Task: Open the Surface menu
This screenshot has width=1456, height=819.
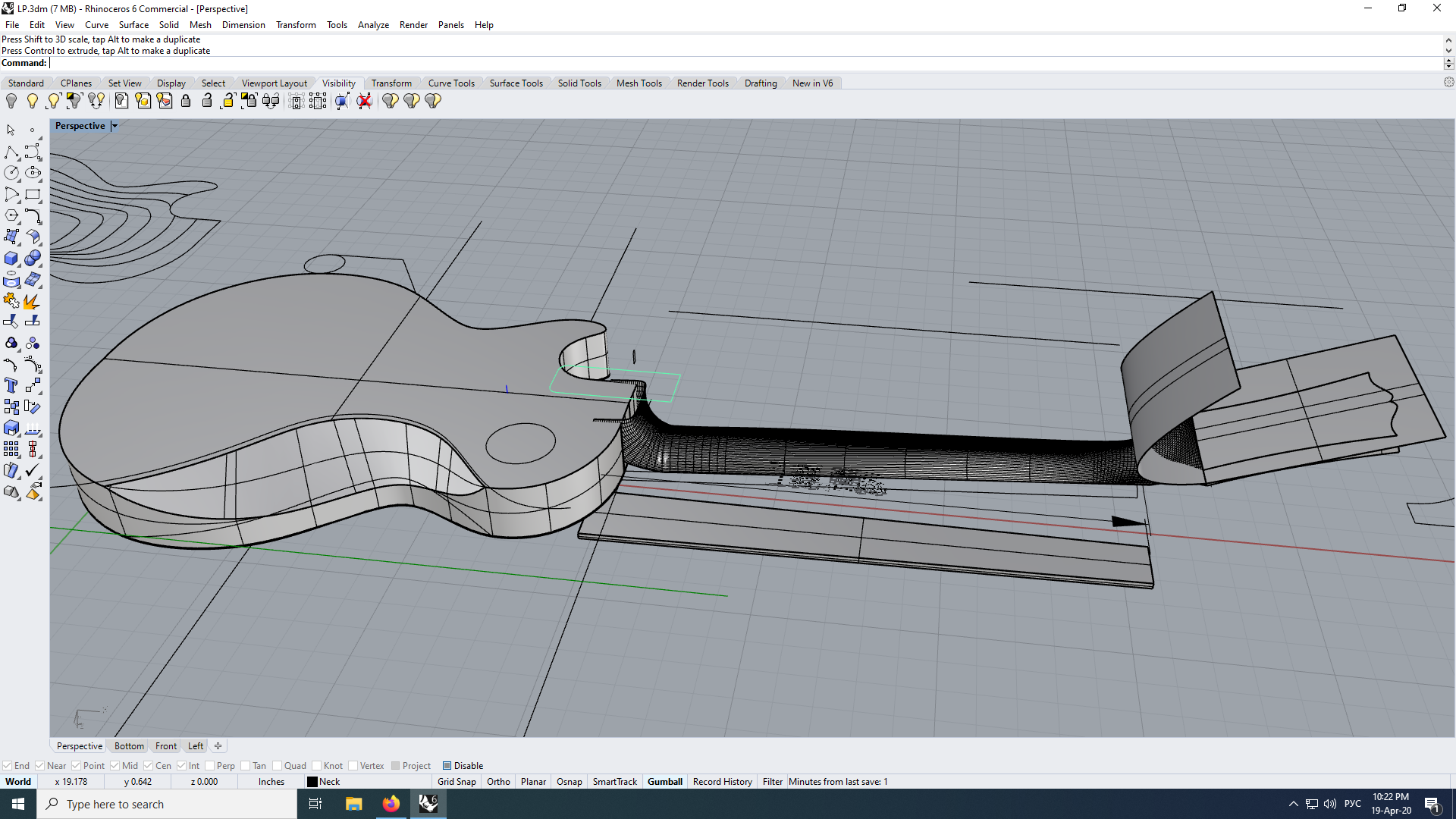Action: [x=133, y=25]
